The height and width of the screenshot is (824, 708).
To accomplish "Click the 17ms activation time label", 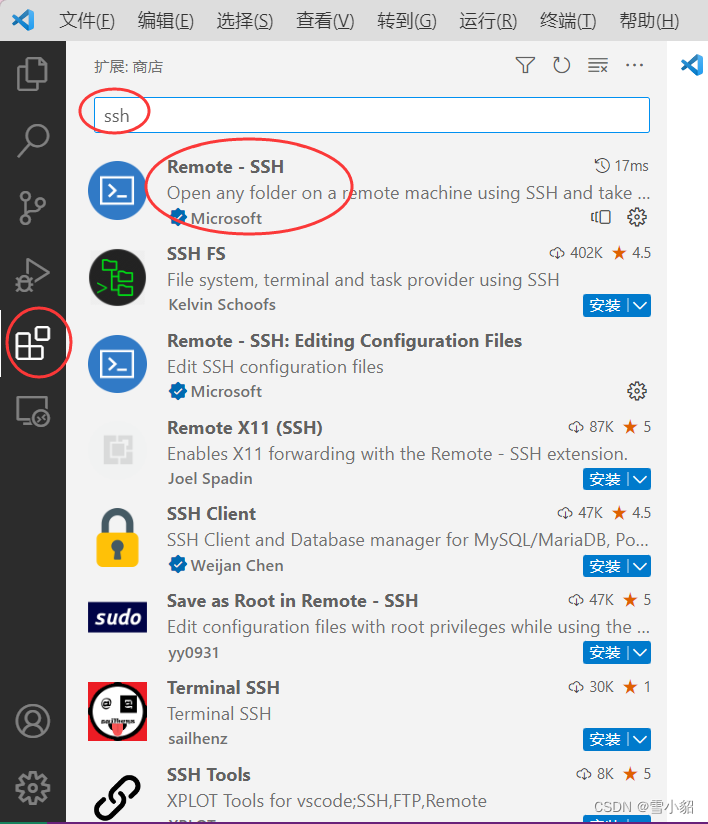I will tap(631, 166).
